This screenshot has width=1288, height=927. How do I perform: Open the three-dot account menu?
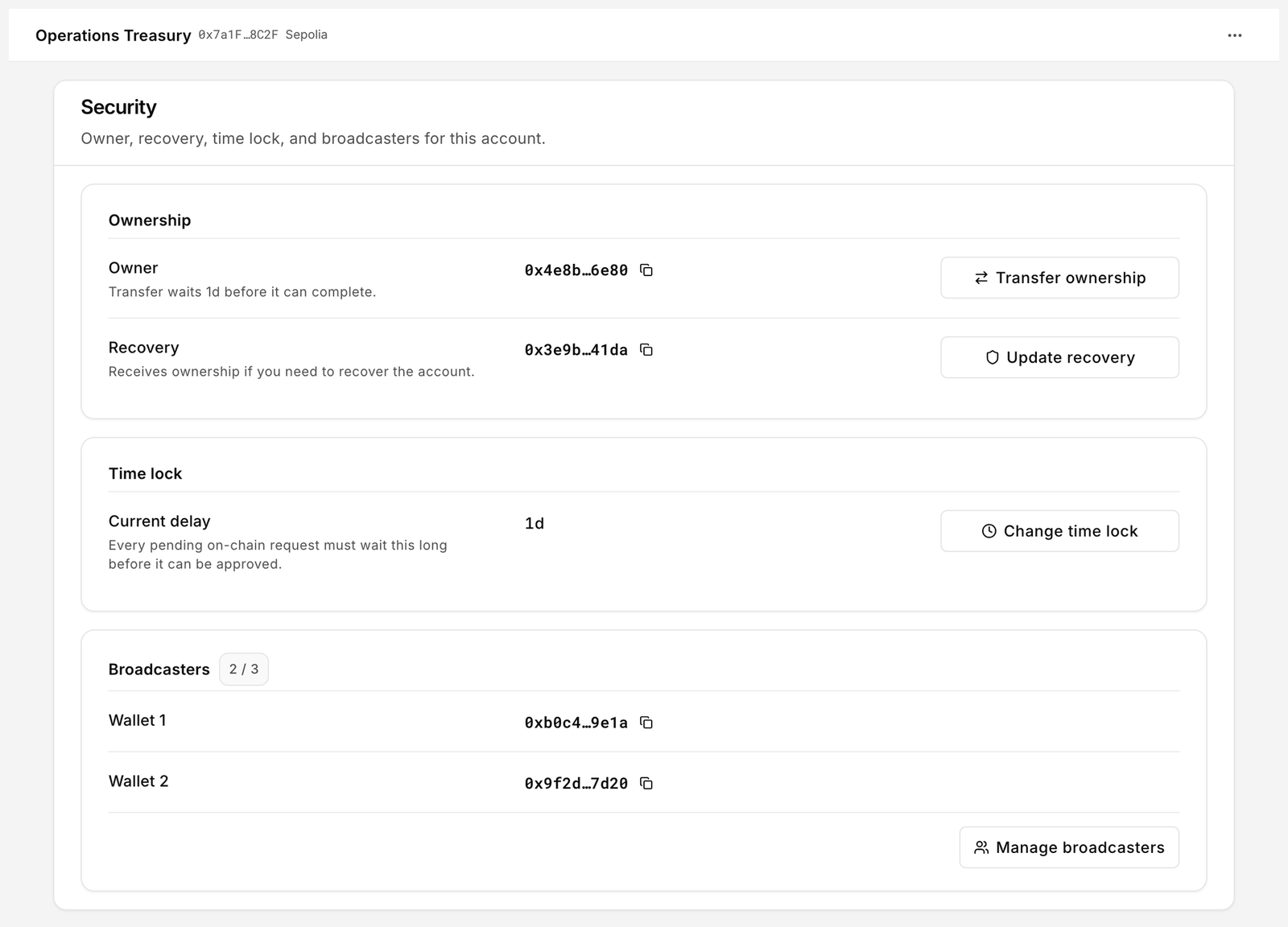pyautogui.click(x=1235, y=35)
